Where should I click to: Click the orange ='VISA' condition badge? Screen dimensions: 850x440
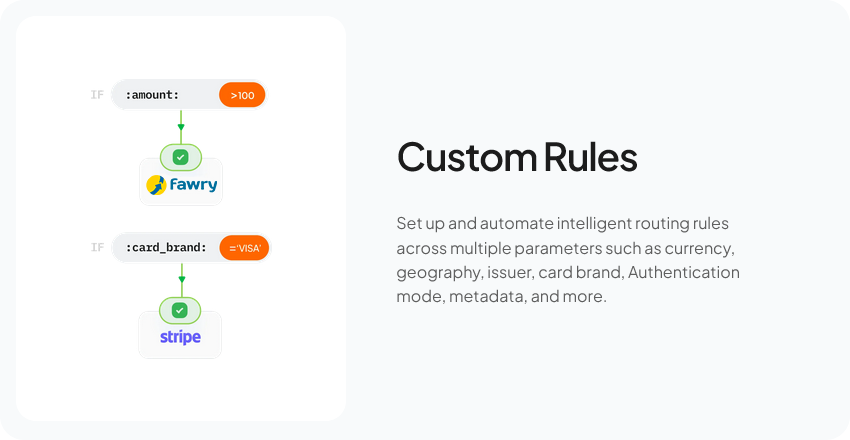click(x=244, y=247)
